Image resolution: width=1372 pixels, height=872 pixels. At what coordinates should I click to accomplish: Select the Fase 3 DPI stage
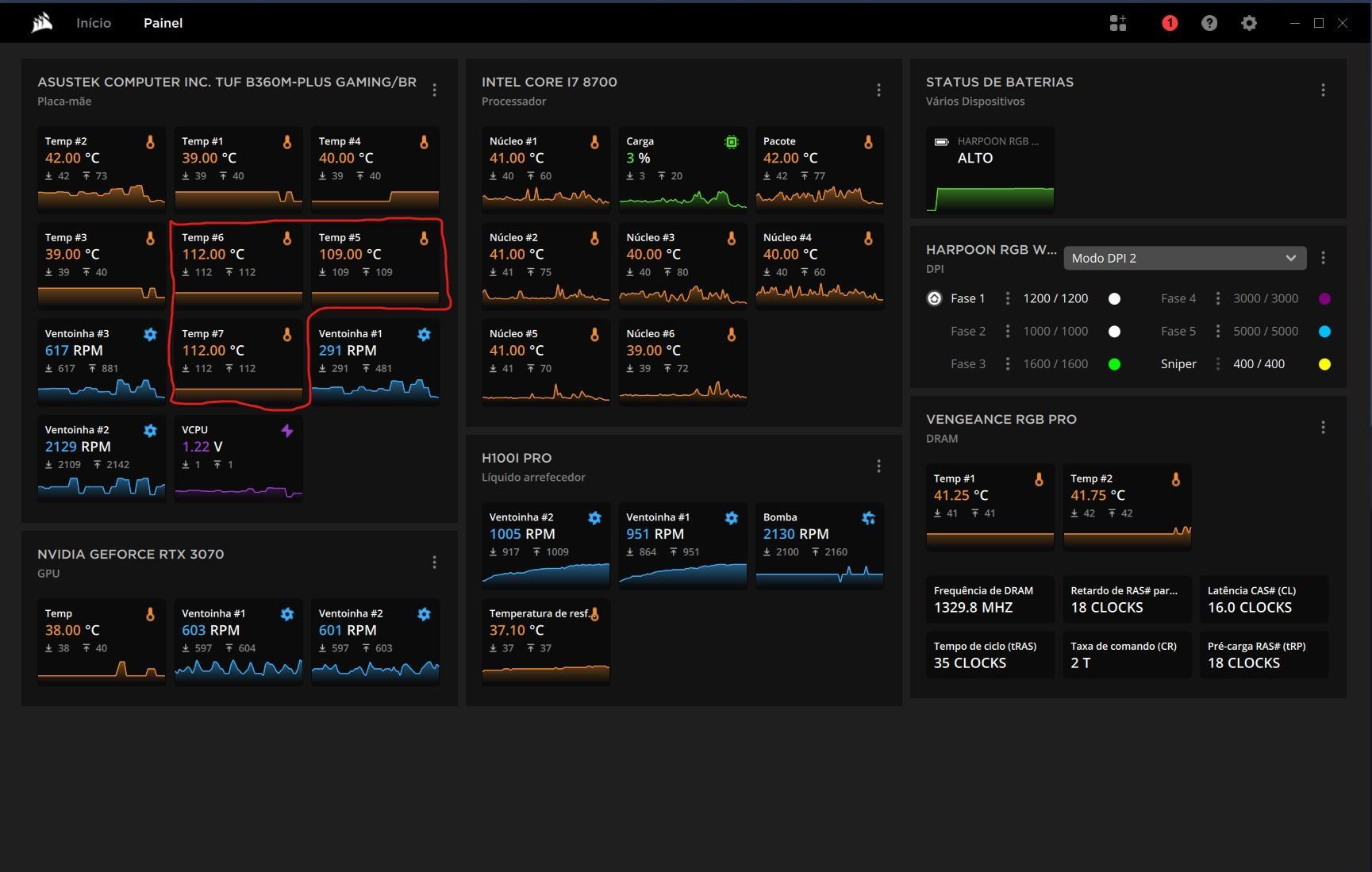point(968,363)
